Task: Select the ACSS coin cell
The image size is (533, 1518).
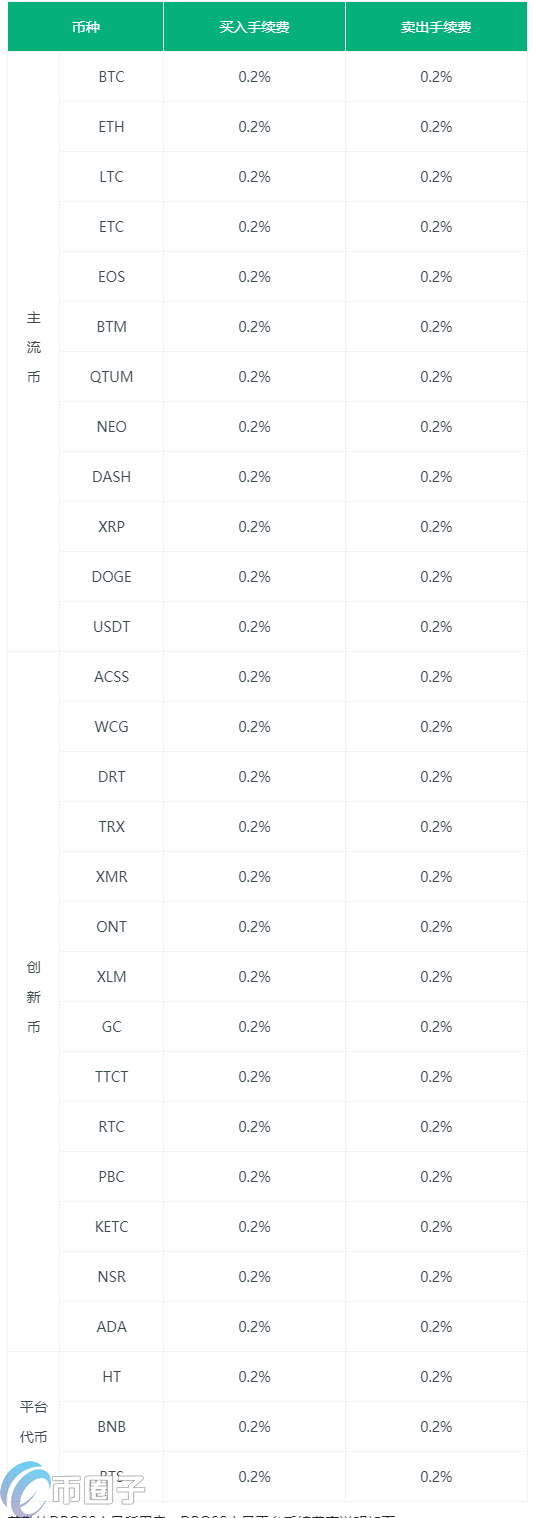Action: pyautogui.click(x=112, y=677)
